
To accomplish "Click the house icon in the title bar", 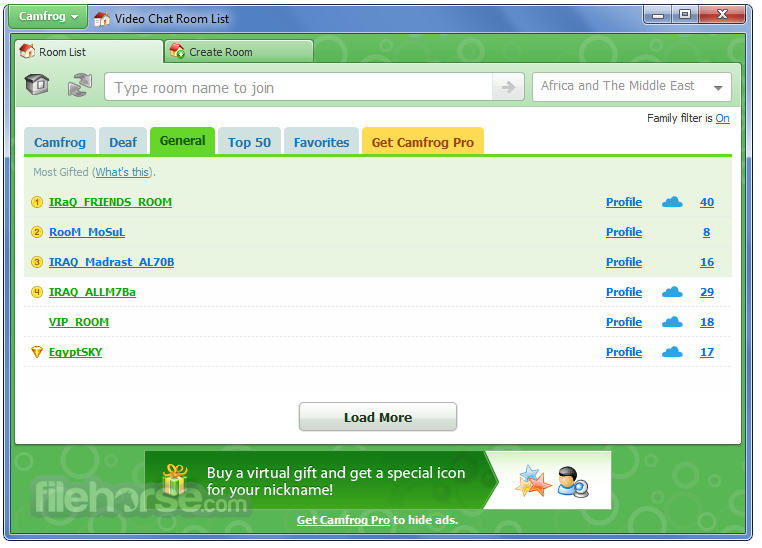I will click(x=102, y=19).
